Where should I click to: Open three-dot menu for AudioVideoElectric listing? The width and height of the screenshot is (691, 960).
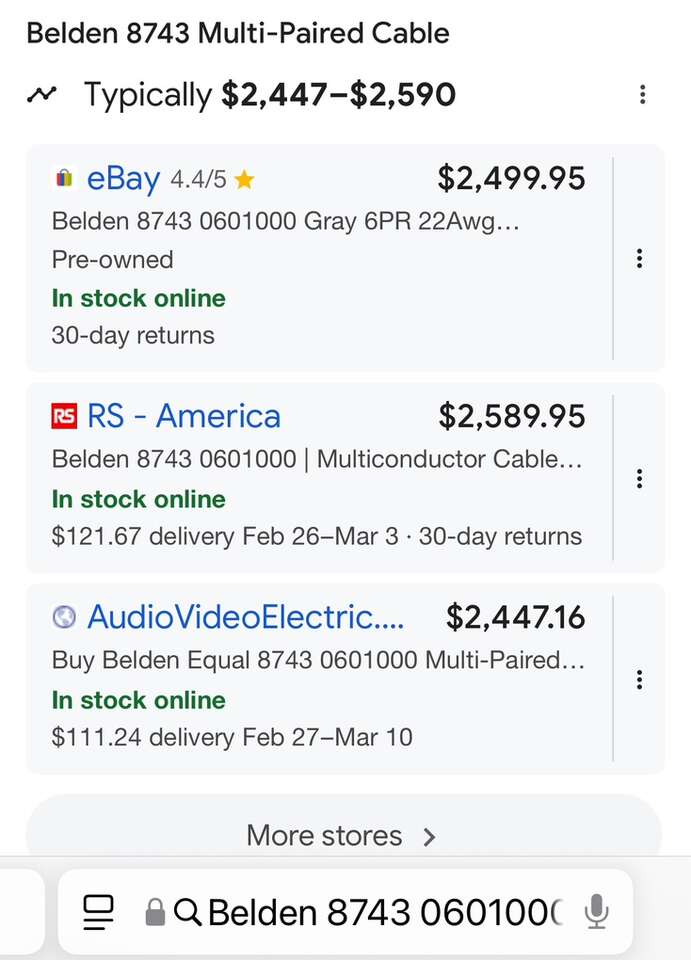tap(639, 680)
